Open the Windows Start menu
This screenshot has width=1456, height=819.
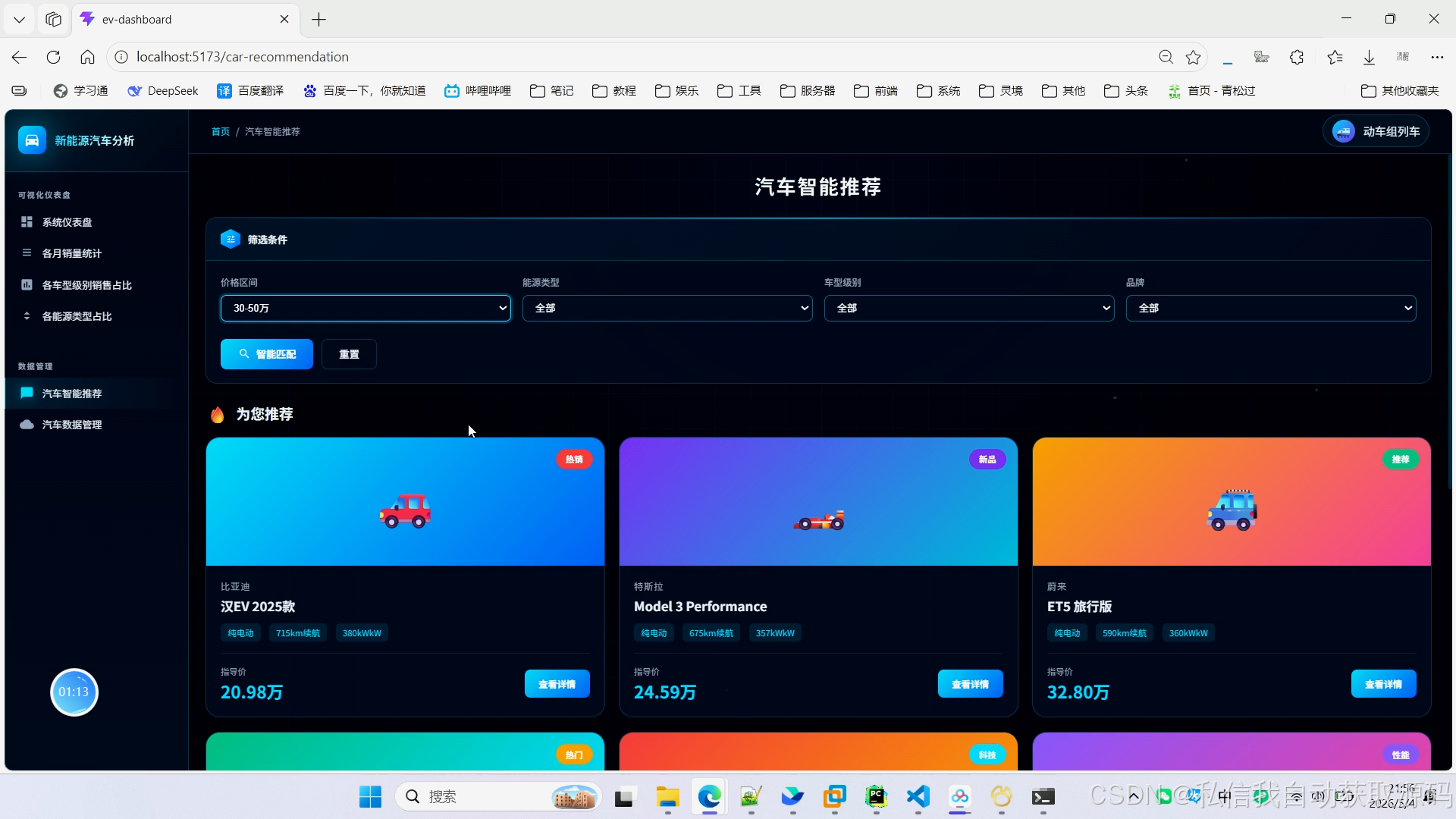click(x=370, y=796)
